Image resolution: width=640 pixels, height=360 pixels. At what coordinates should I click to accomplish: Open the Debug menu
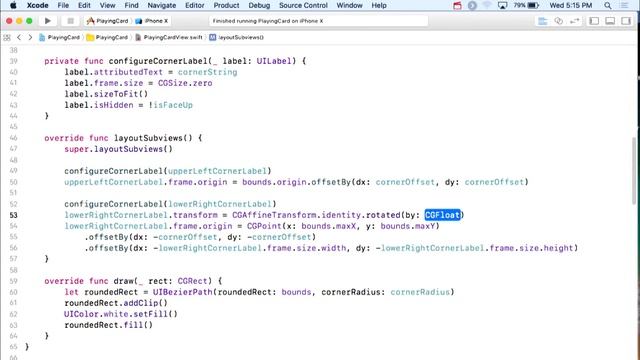tap(259, 5)
